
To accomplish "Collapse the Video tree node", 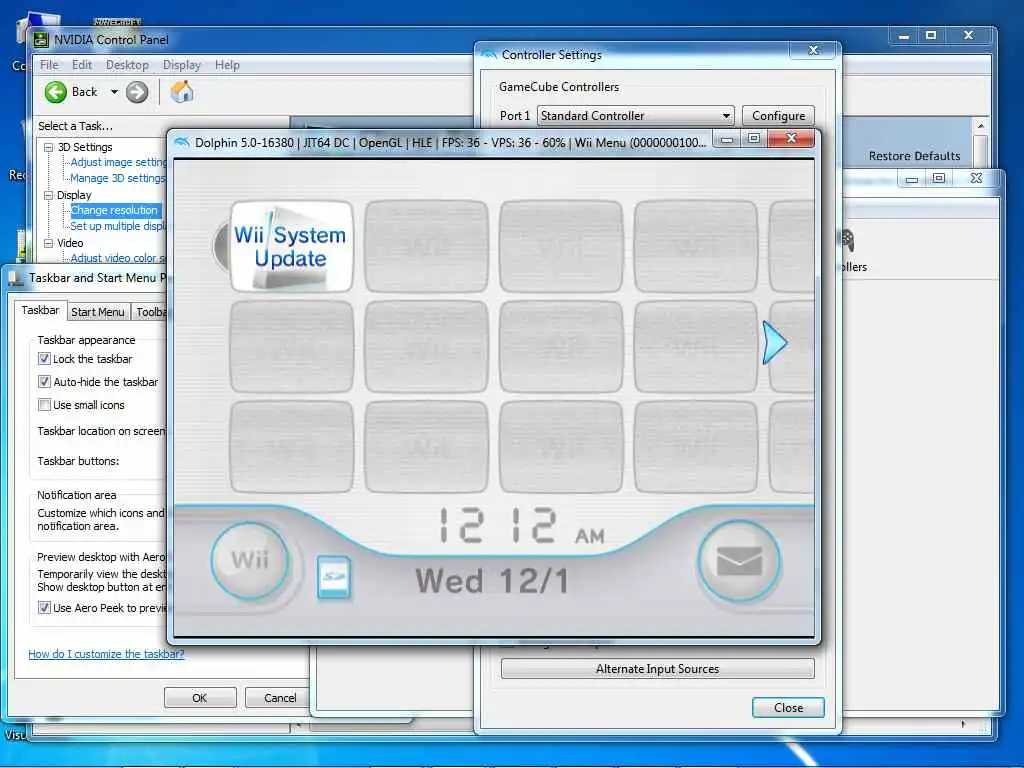I will coord(48,243).
